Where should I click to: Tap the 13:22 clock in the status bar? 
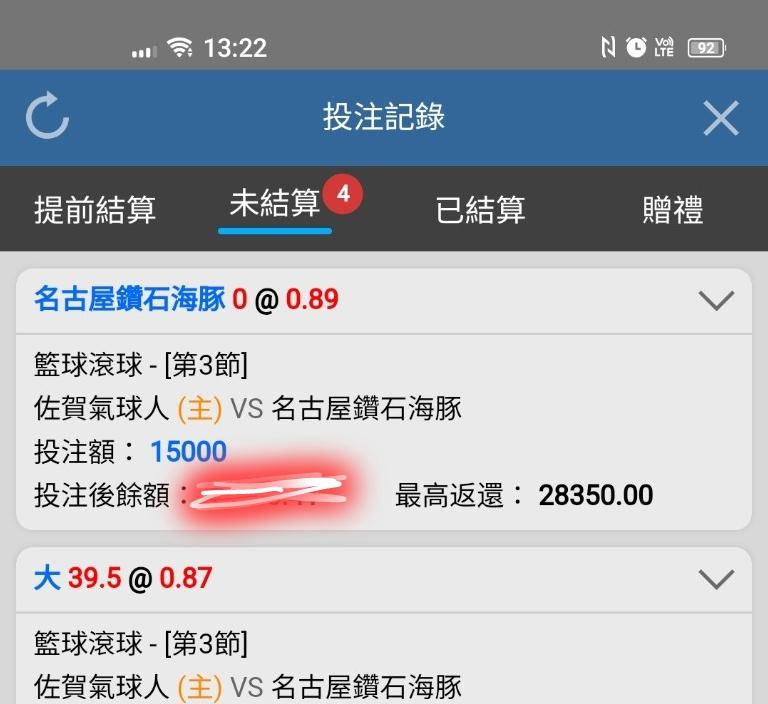(235, 48)
